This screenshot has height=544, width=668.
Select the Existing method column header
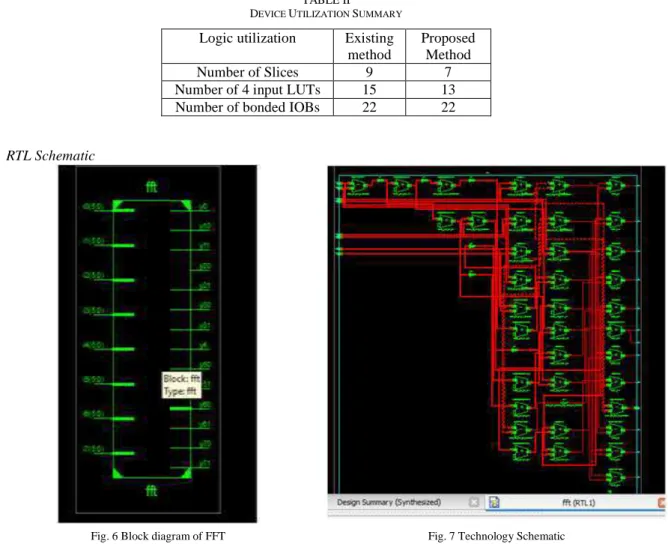[369, 46]
